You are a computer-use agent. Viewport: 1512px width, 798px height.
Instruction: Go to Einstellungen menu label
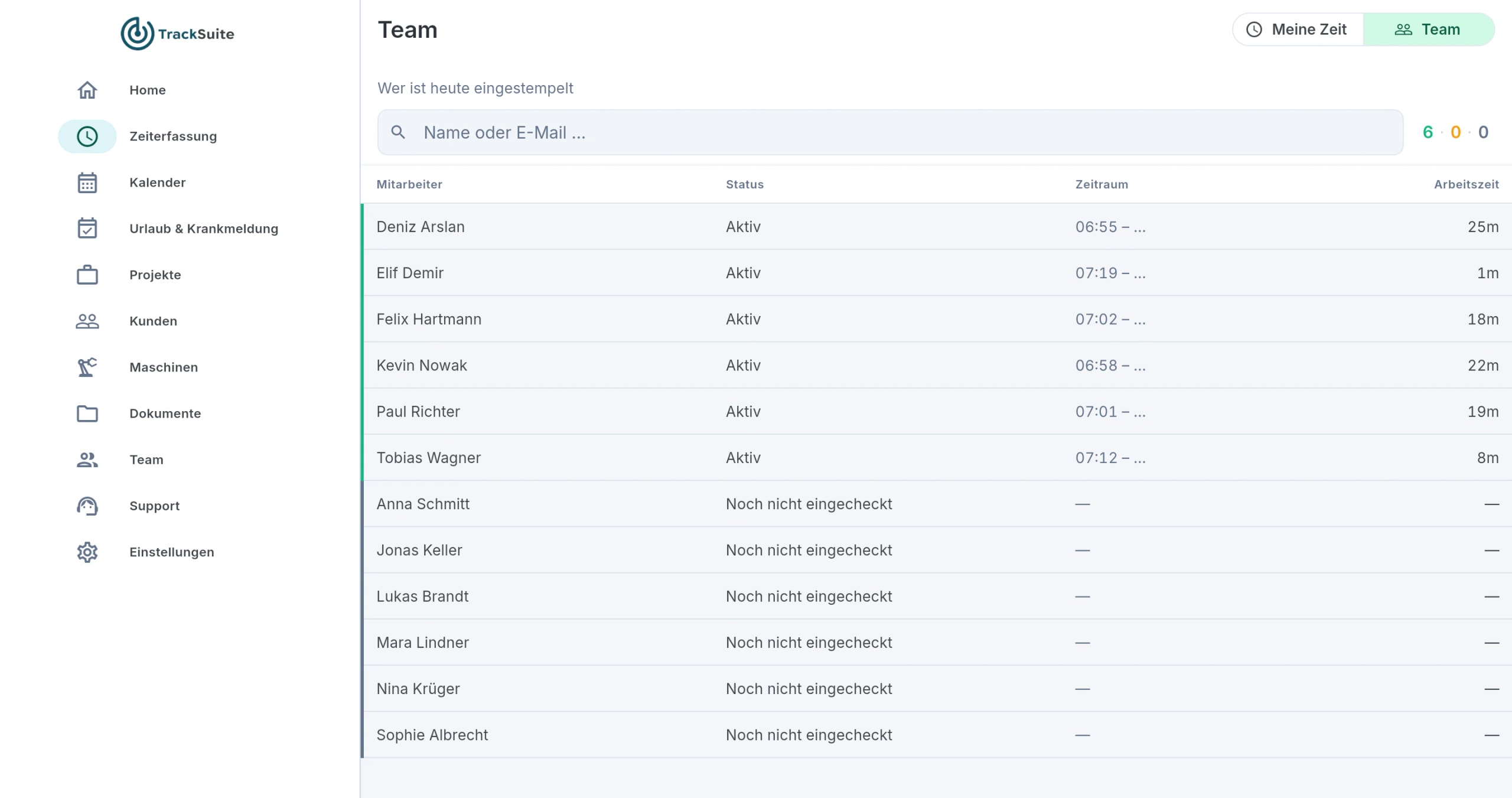[x=172, y=552]
